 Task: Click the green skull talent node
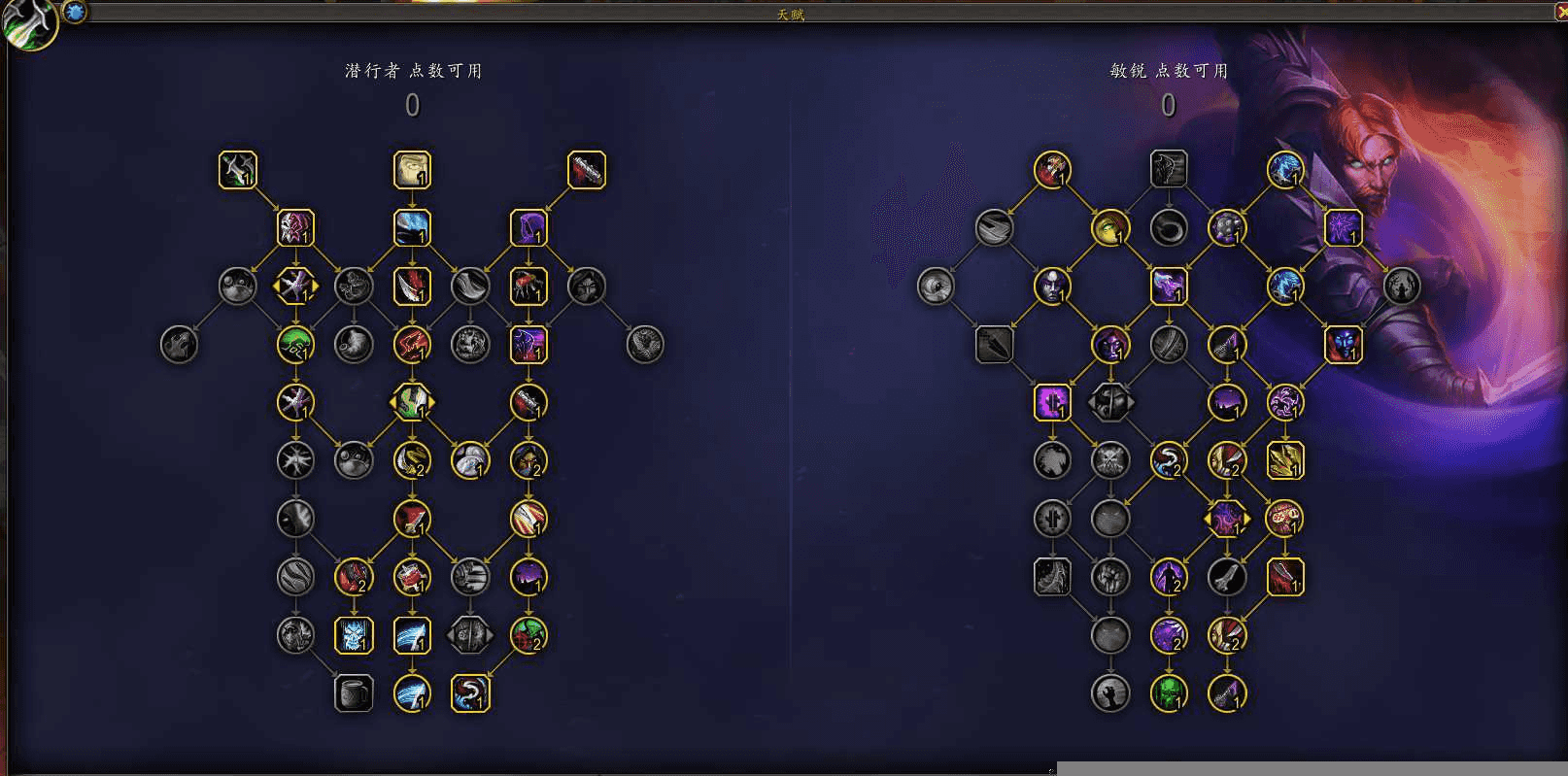(1169, 694)
